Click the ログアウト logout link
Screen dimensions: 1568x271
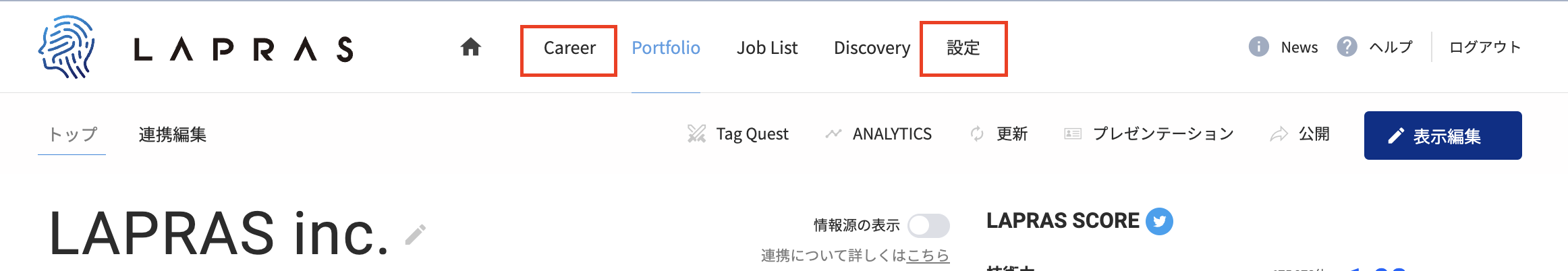coord(1485,47)
